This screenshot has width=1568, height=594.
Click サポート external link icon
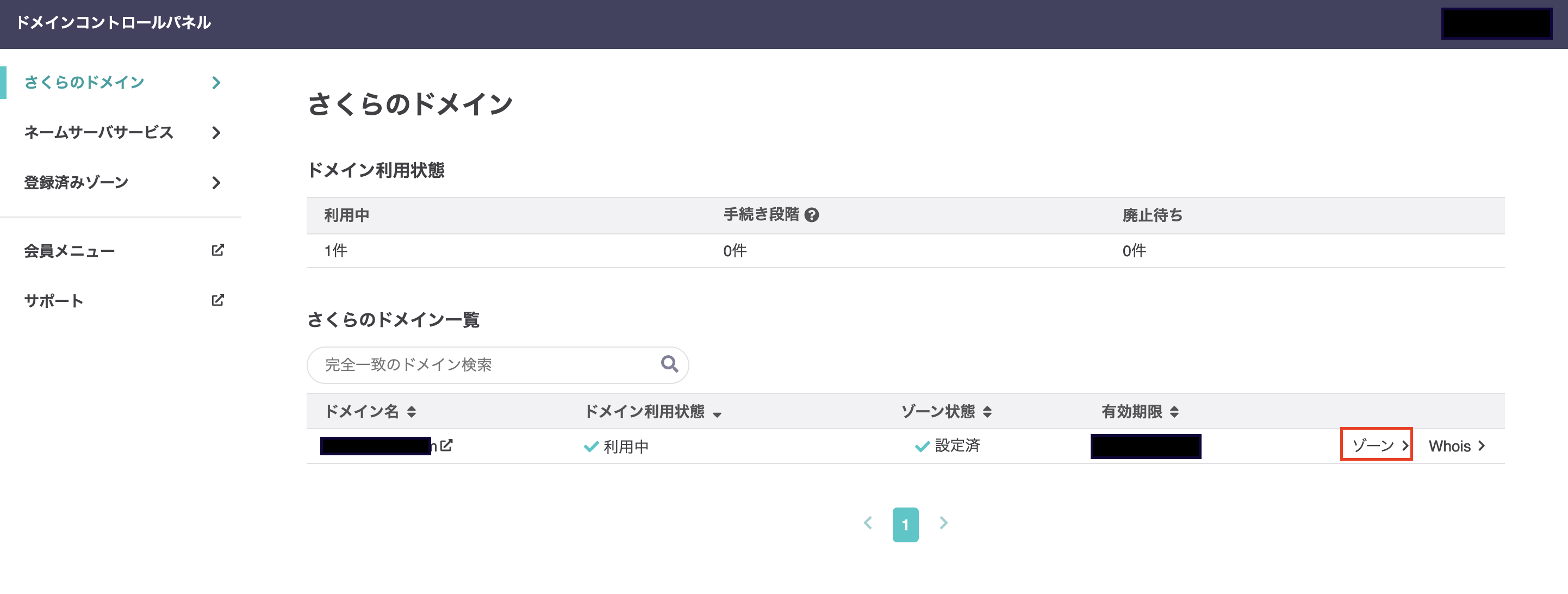217,300
